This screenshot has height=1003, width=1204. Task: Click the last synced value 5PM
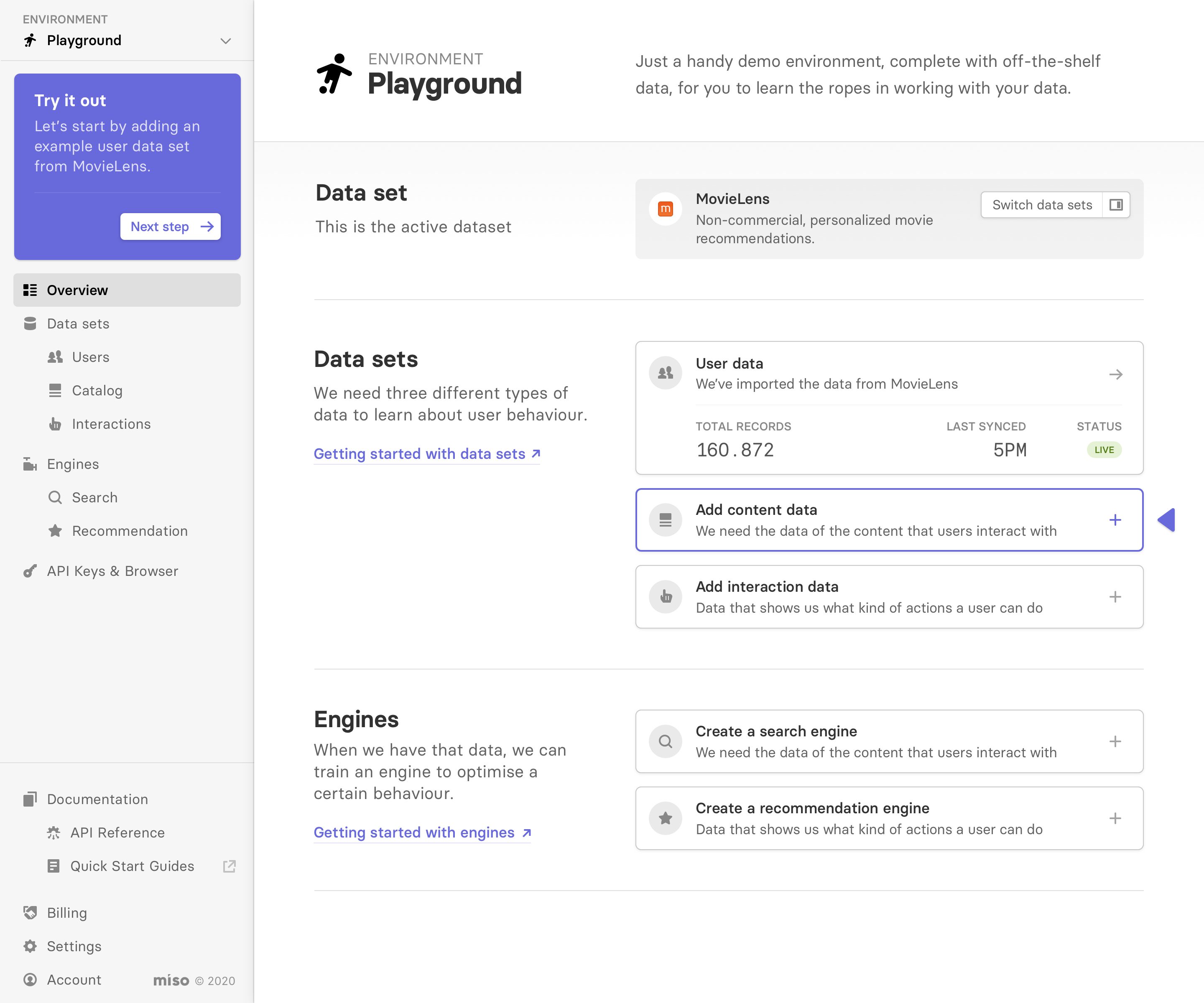click(1010, 450)
